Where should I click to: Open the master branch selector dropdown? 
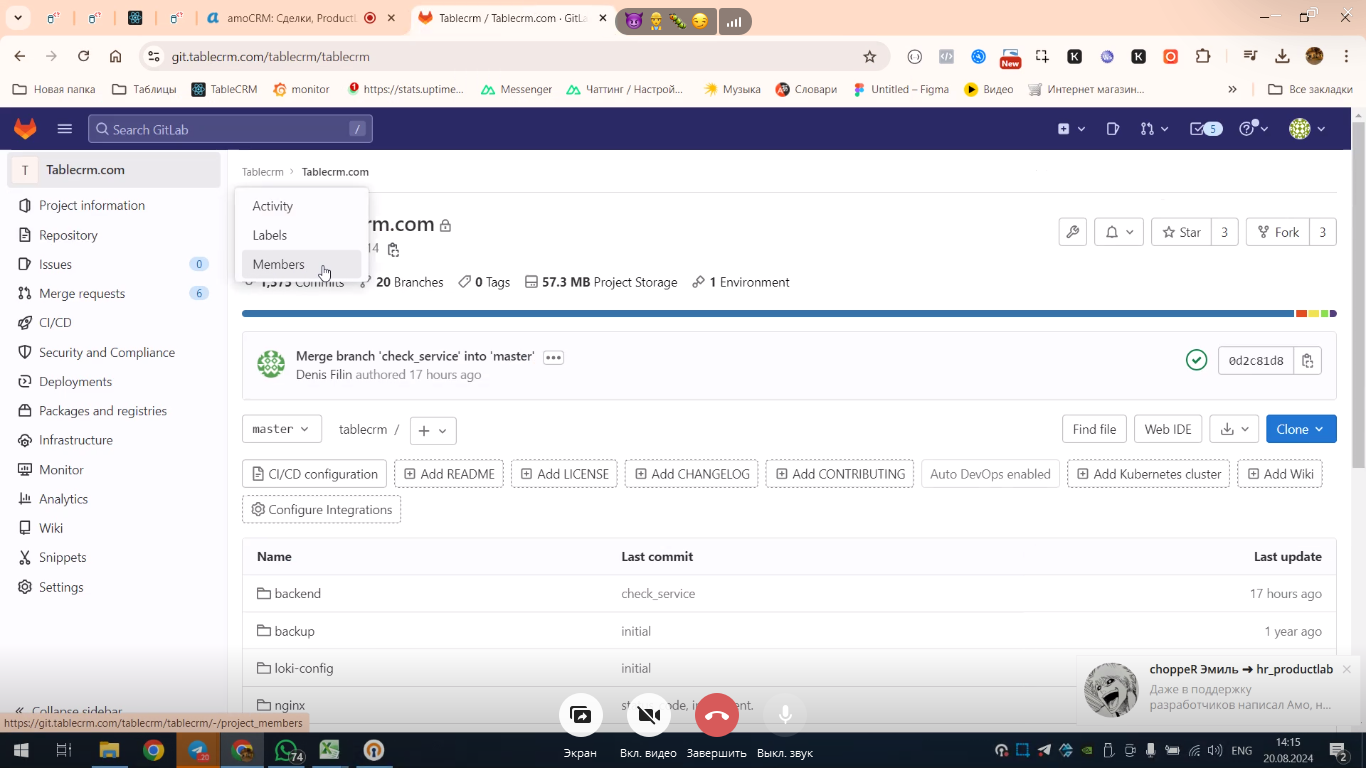(282, 429)
